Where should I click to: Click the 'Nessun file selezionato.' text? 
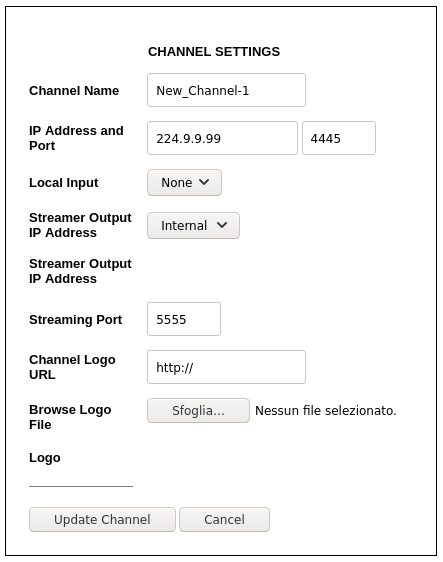325,410
